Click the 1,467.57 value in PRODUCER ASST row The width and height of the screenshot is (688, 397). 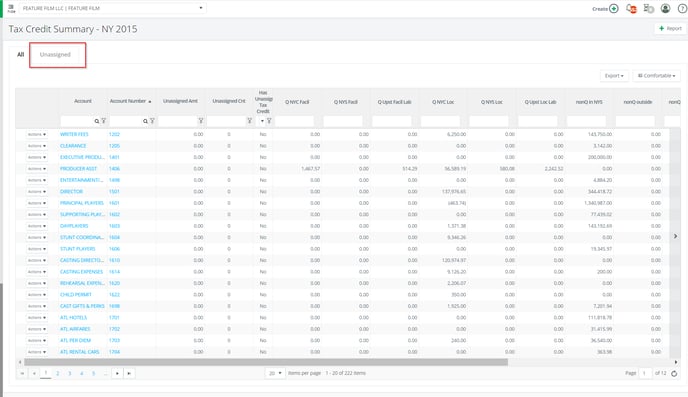click(311, 169)
